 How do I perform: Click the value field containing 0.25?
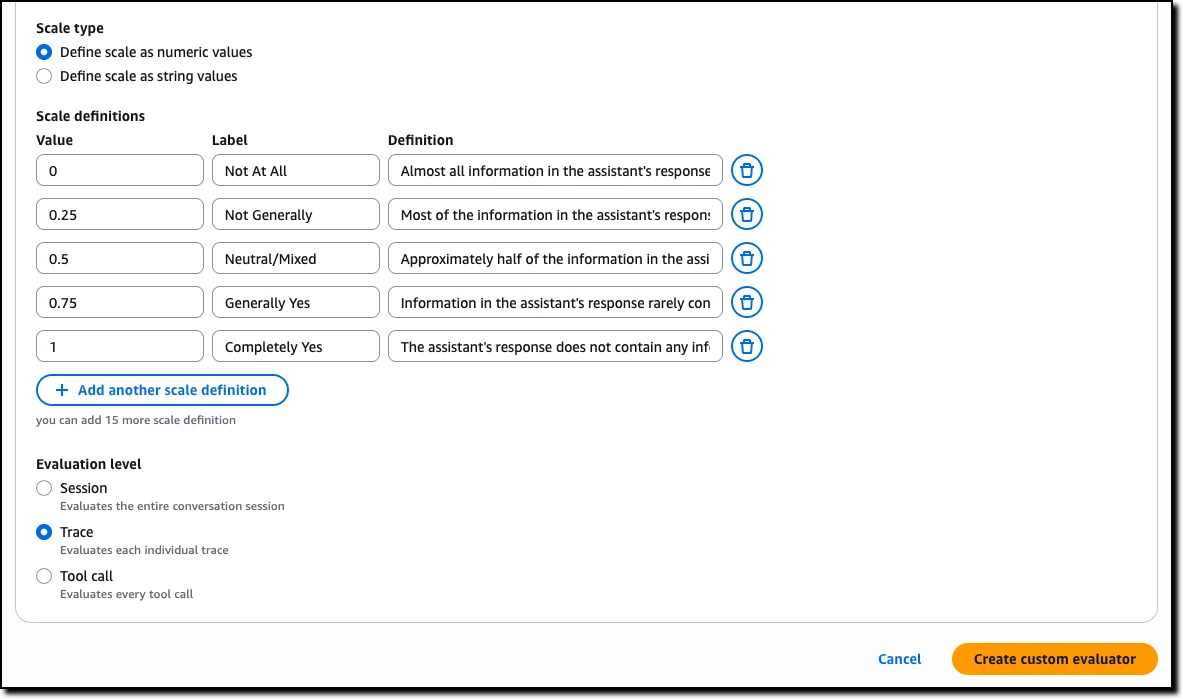pyautogui.click(x=119, y=214)
